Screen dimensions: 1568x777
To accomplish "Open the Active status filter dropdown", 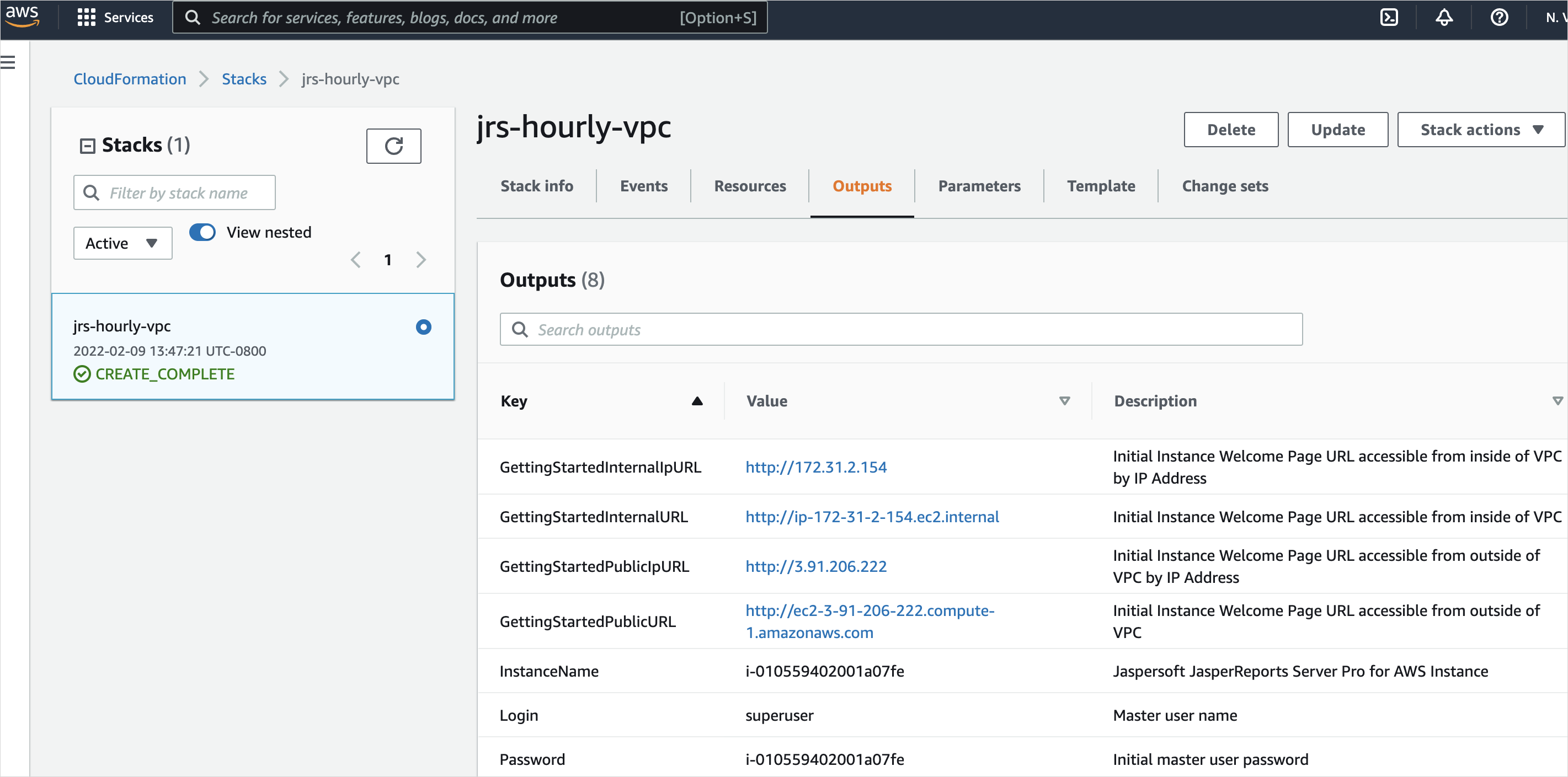I will tap(123, 243).
